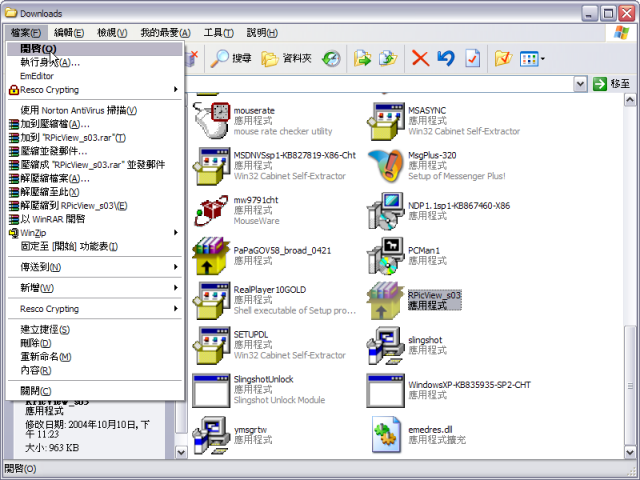Choose EmEditor in the File menu

95,76
